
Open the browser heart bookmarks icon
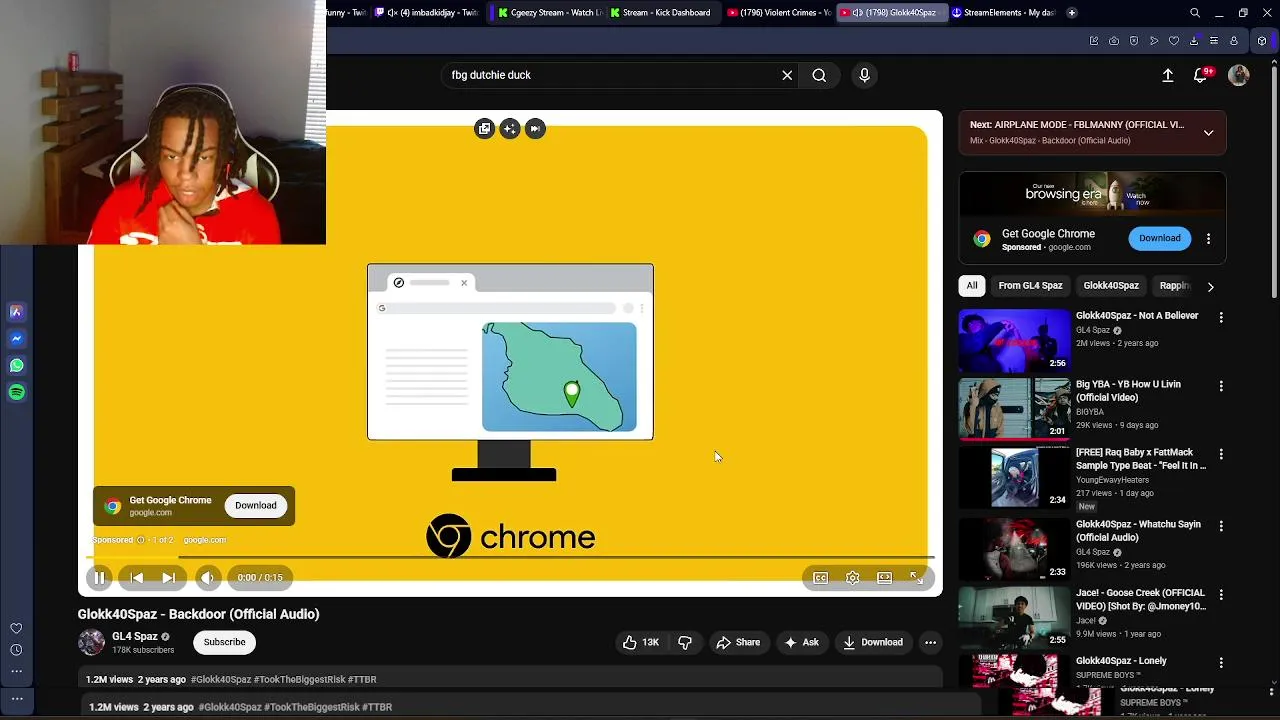pyautogui.click(x=1174, y=41)
